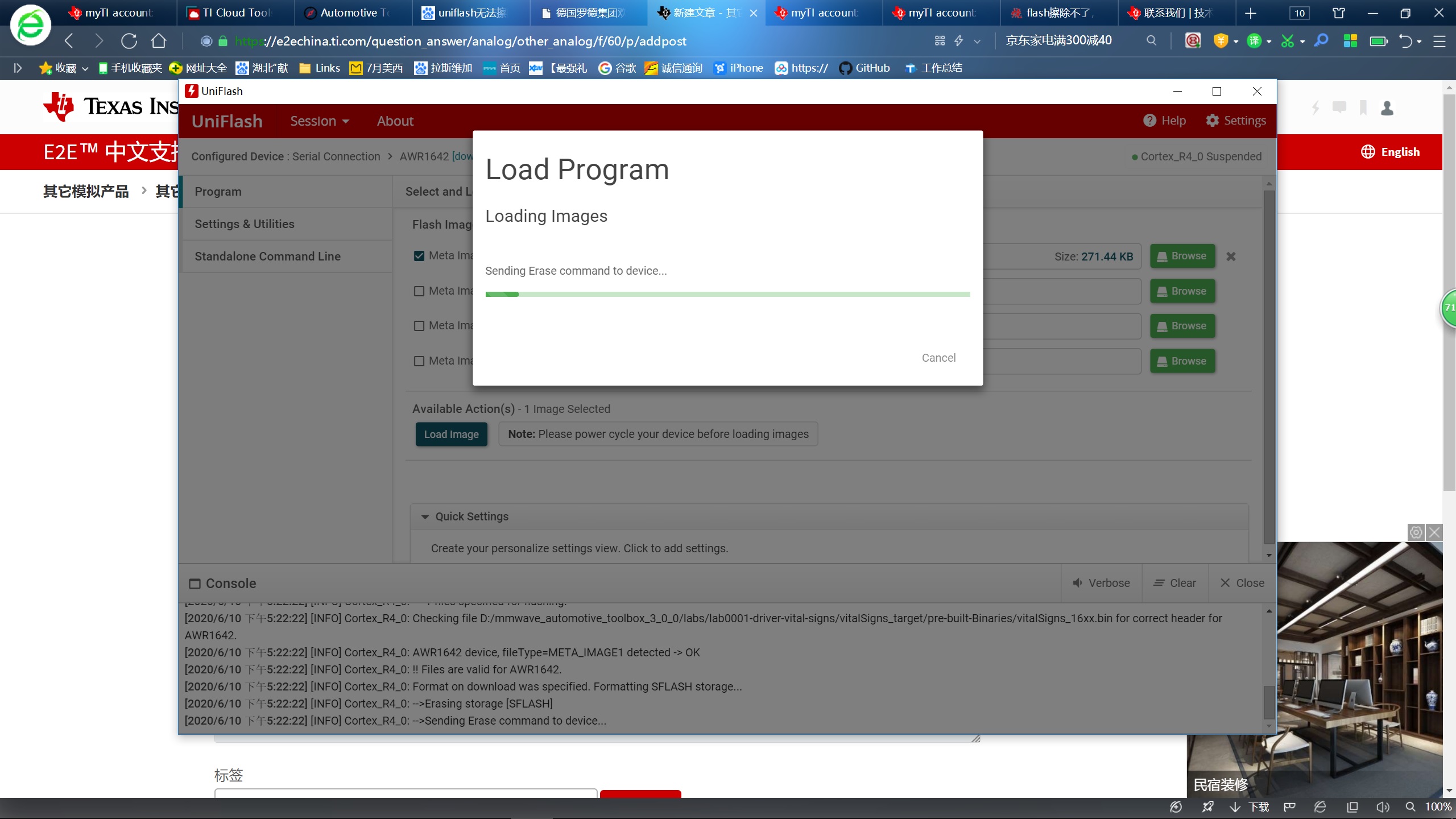Click the E2E bookmark icon
1456x819 pixels.
[x=1363, y=108]
